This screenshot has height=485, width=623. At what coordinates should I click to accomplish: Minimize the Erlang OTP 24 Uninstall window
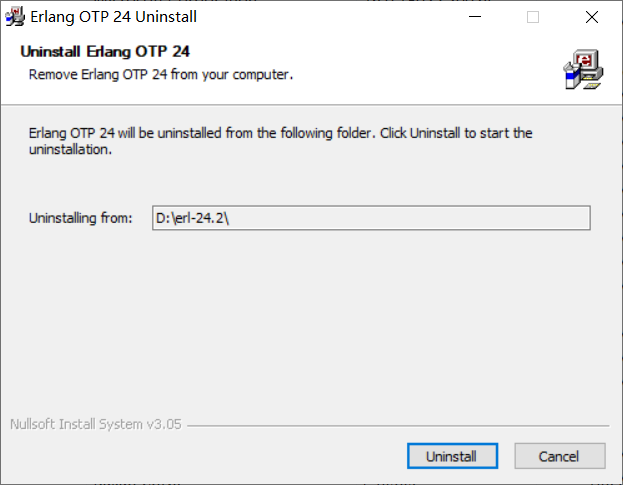(487, 17)
